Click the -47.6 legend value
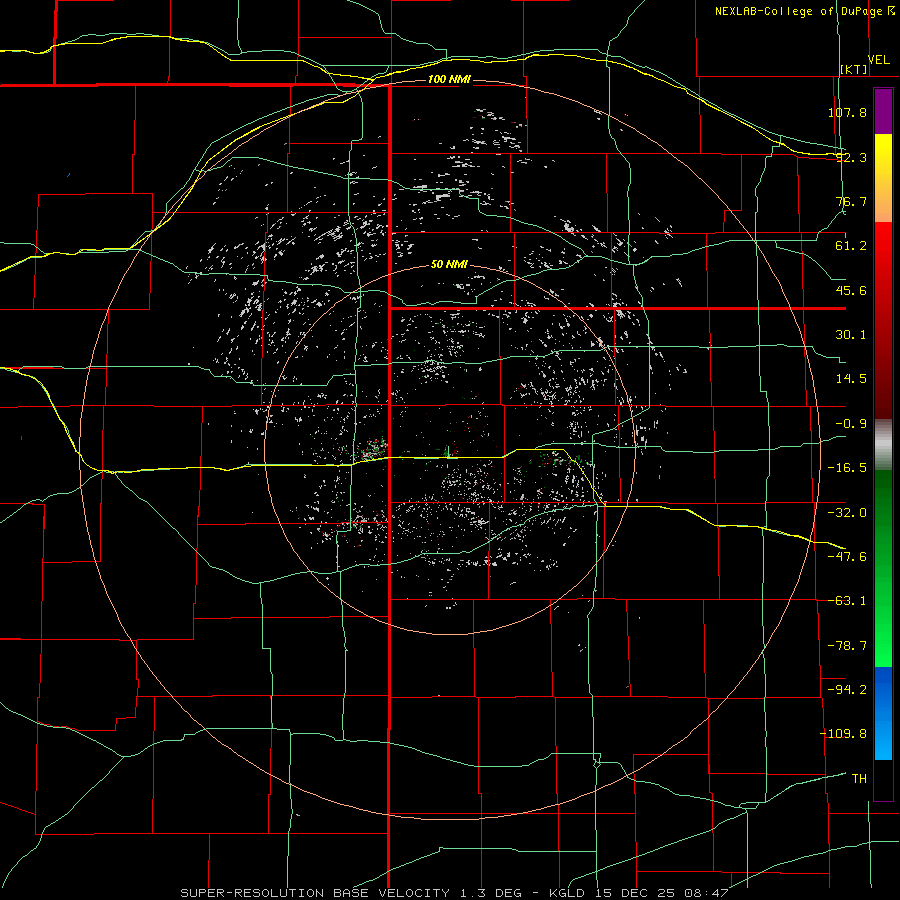This screenshot has height=900, width=900. [847, 557]
